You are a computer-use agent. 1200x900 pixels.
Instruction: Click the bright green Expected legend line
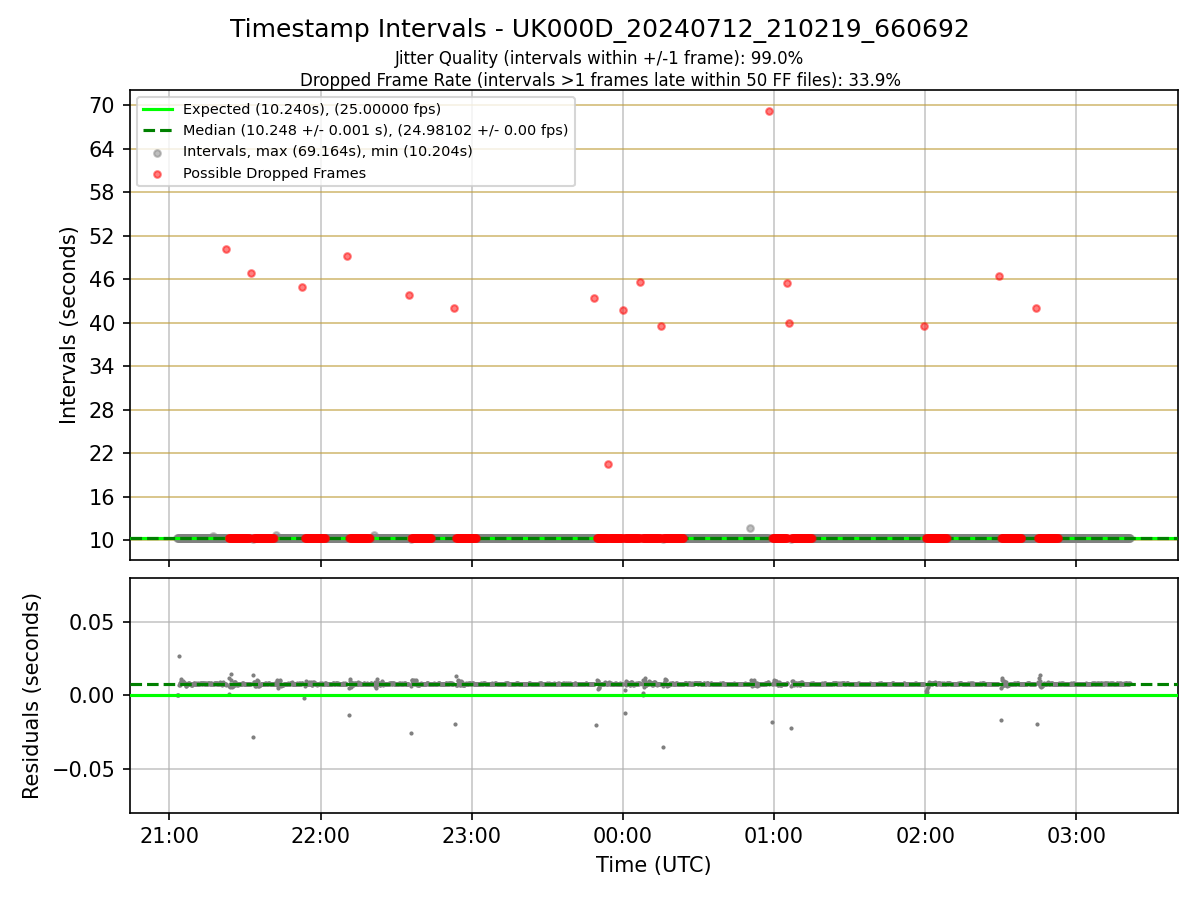(x=157, y=109)
